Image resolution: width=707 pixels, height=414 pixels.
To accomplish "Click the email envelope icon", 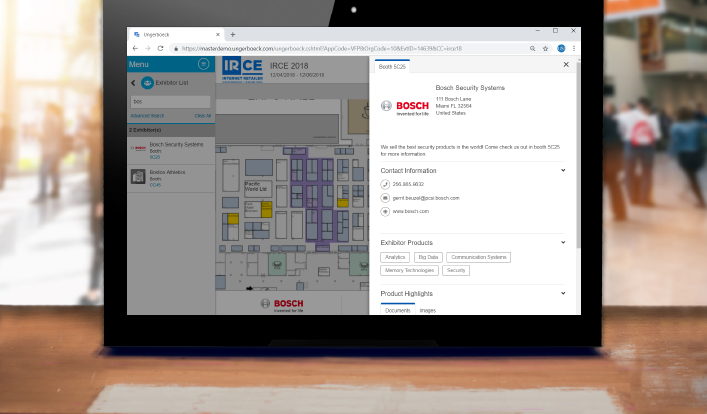I will point(385,198).
